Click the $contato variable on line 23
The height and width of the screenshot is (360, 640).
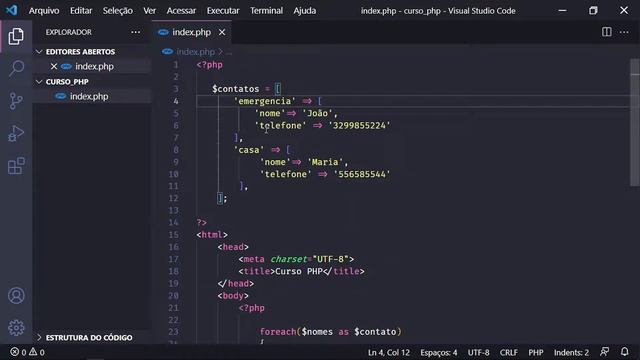[375, 332]
